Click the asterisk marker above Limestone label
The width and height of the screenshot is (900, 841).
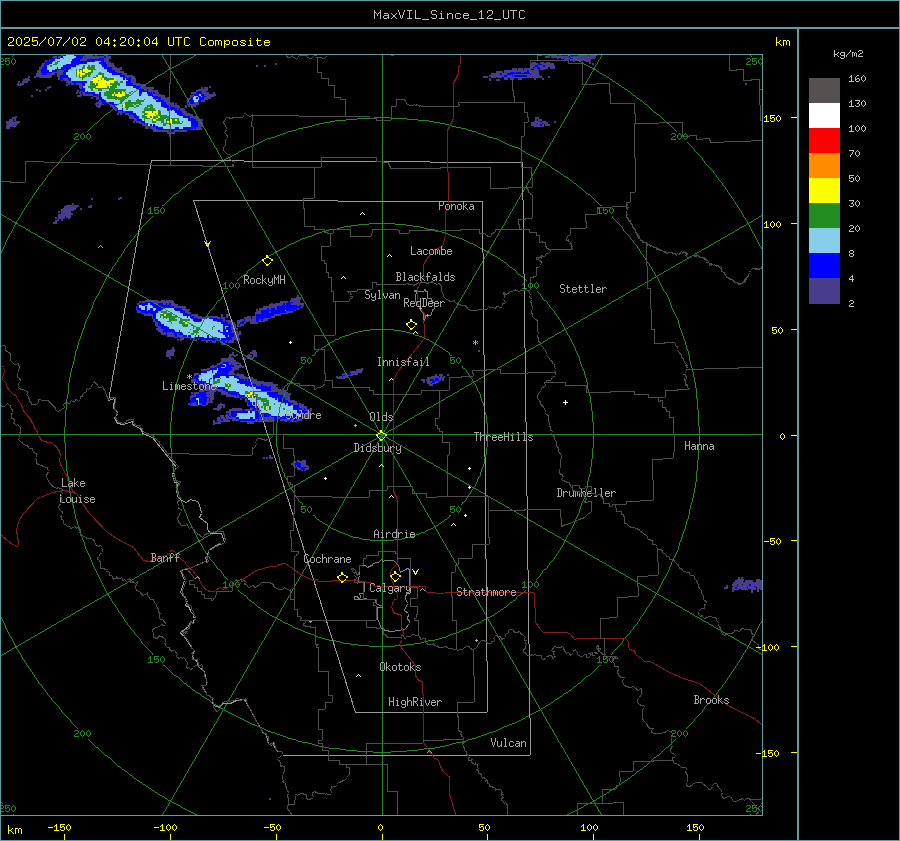tap(189, 377)
